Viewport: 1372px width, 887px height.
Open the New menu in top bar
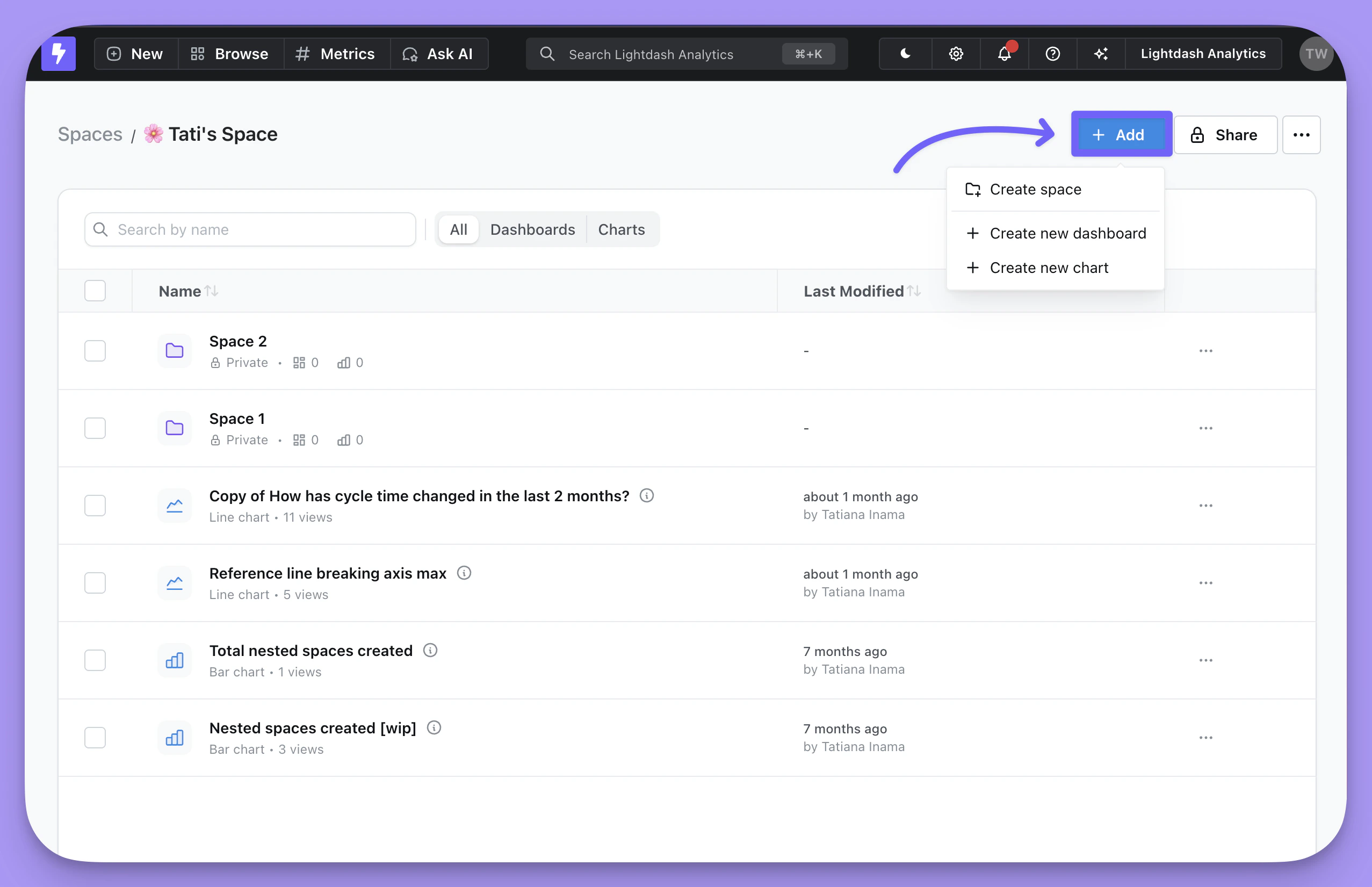(136, 54)
